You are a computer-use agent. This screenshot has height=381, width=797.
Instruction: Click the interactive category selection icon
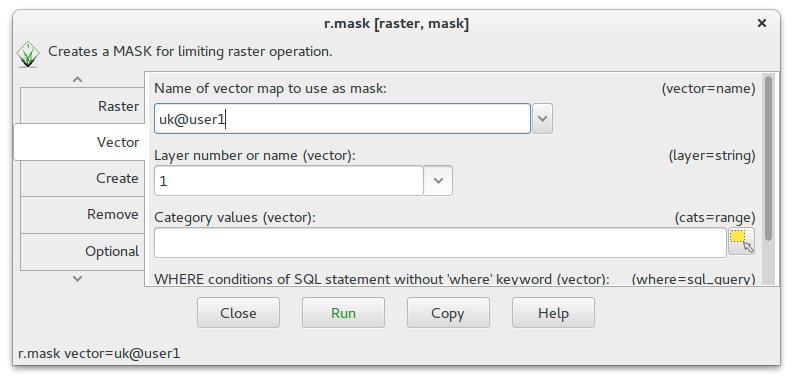(x=742, y=241)
